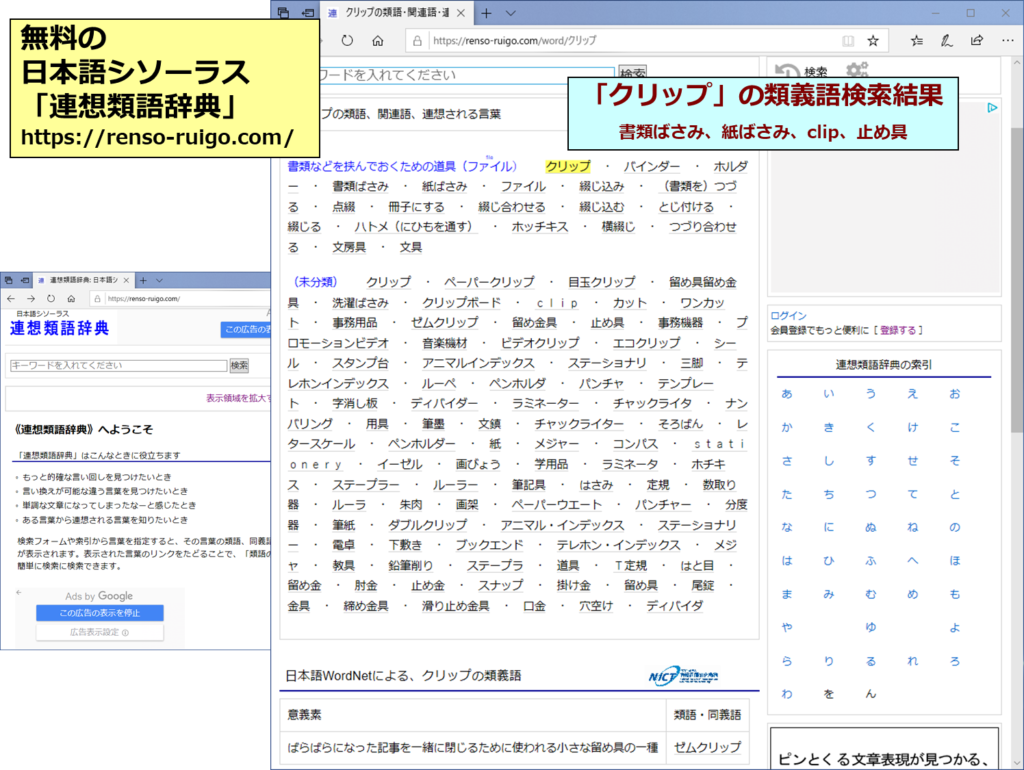Click the AdChoices icon on the ad
Viewport: 1024px width, 770px height.
(x=991, y=108)
